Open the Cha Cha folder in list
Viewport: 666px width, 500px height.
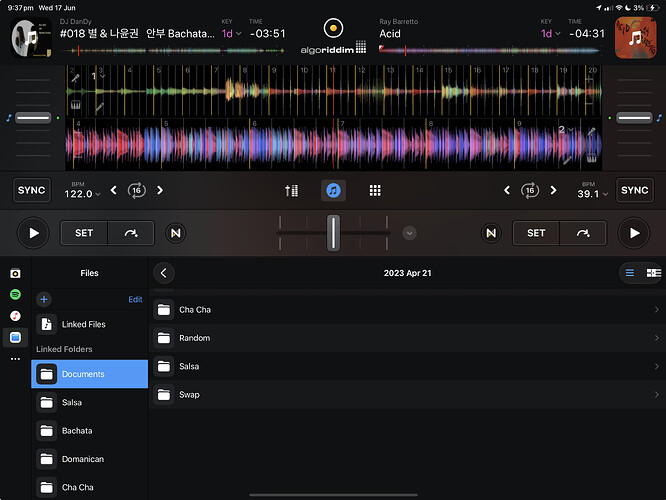[407, 310]
